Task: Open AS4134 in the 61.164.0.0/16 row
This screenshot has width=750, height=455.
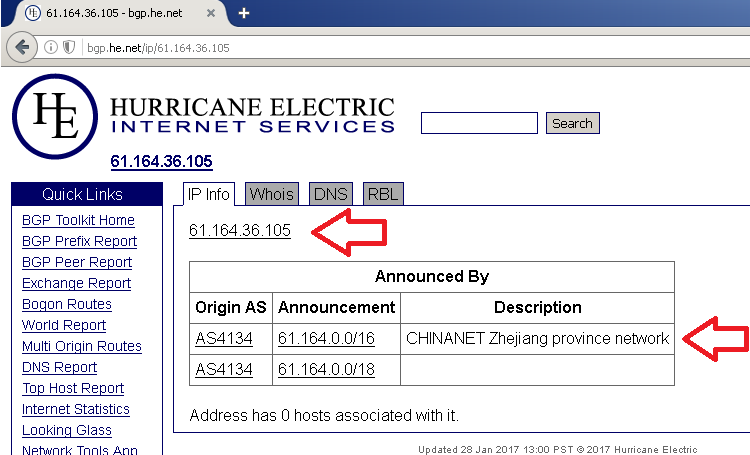Action: pos(224,339)
